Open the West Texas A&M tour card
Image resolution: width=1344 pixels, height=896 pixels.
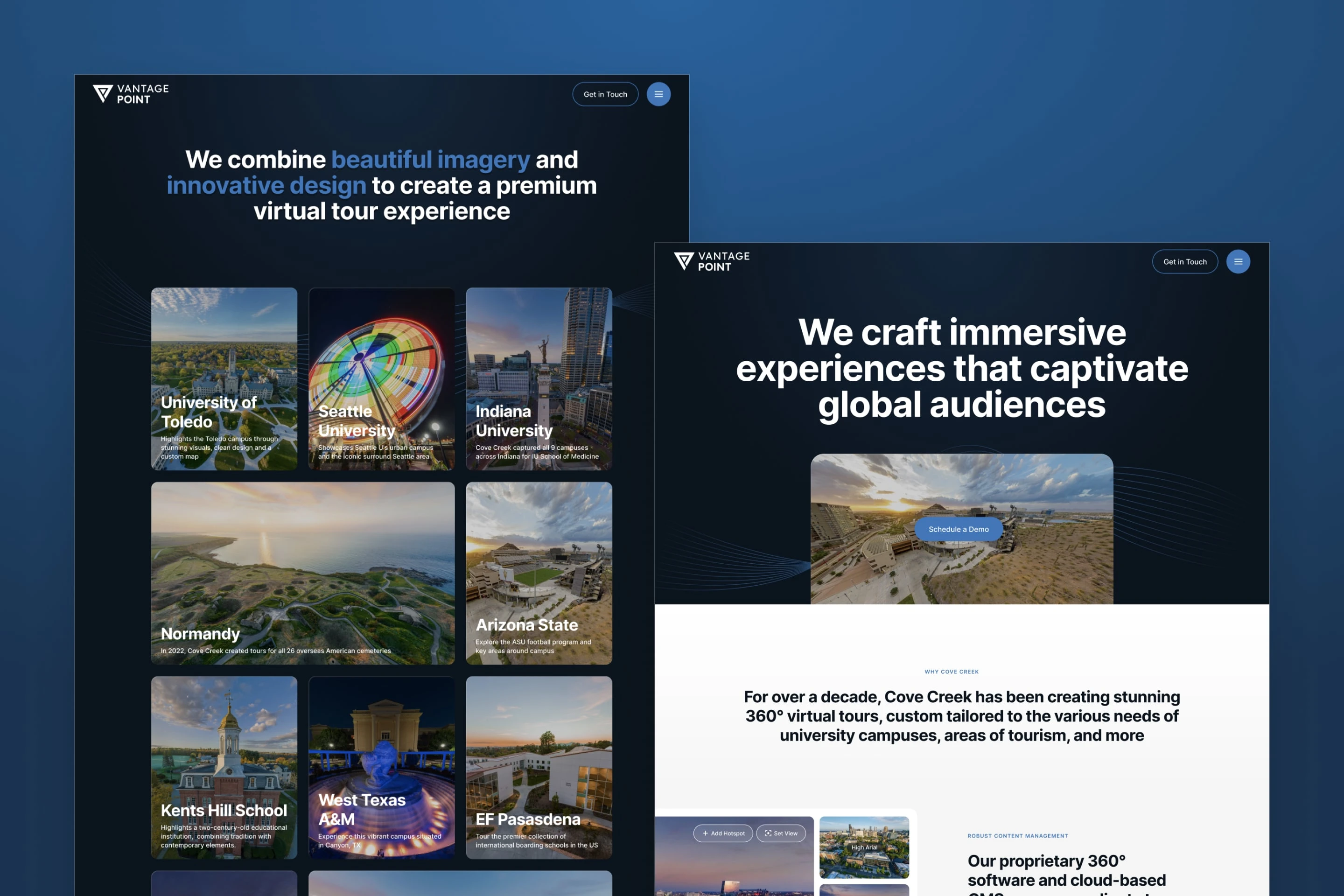(x=381, y=767)
